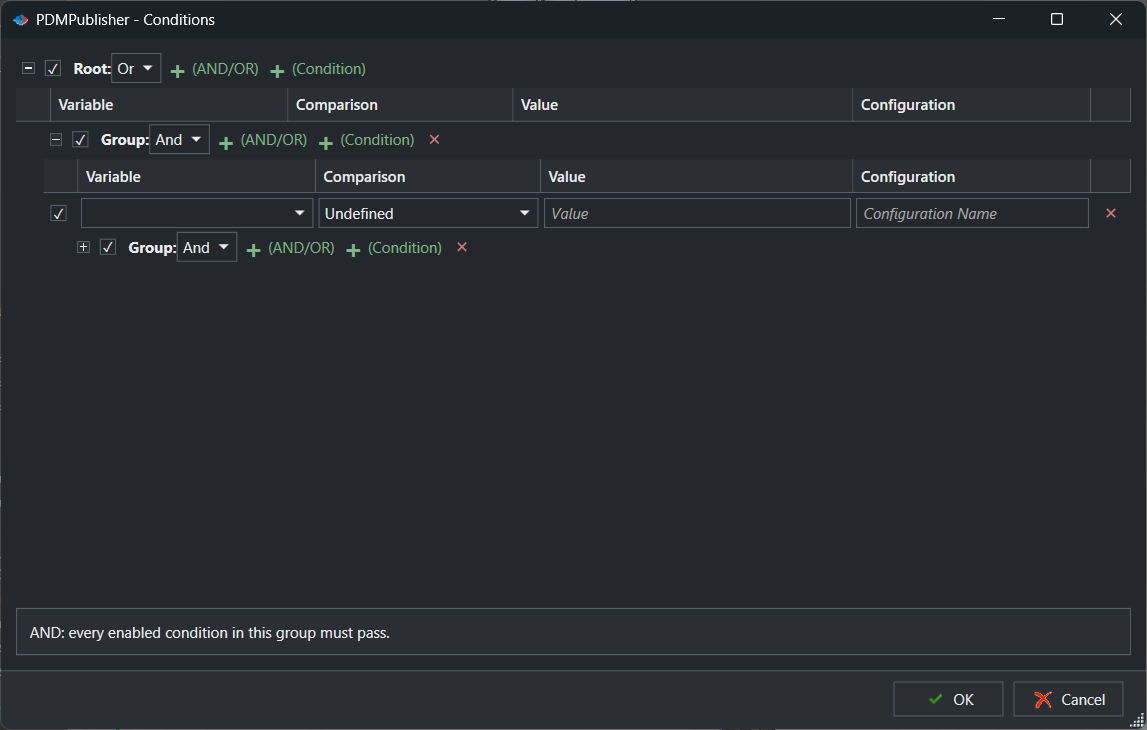Uncheck the Root enable checkbox
The image size is (1147, 730).
coord(53,69)
